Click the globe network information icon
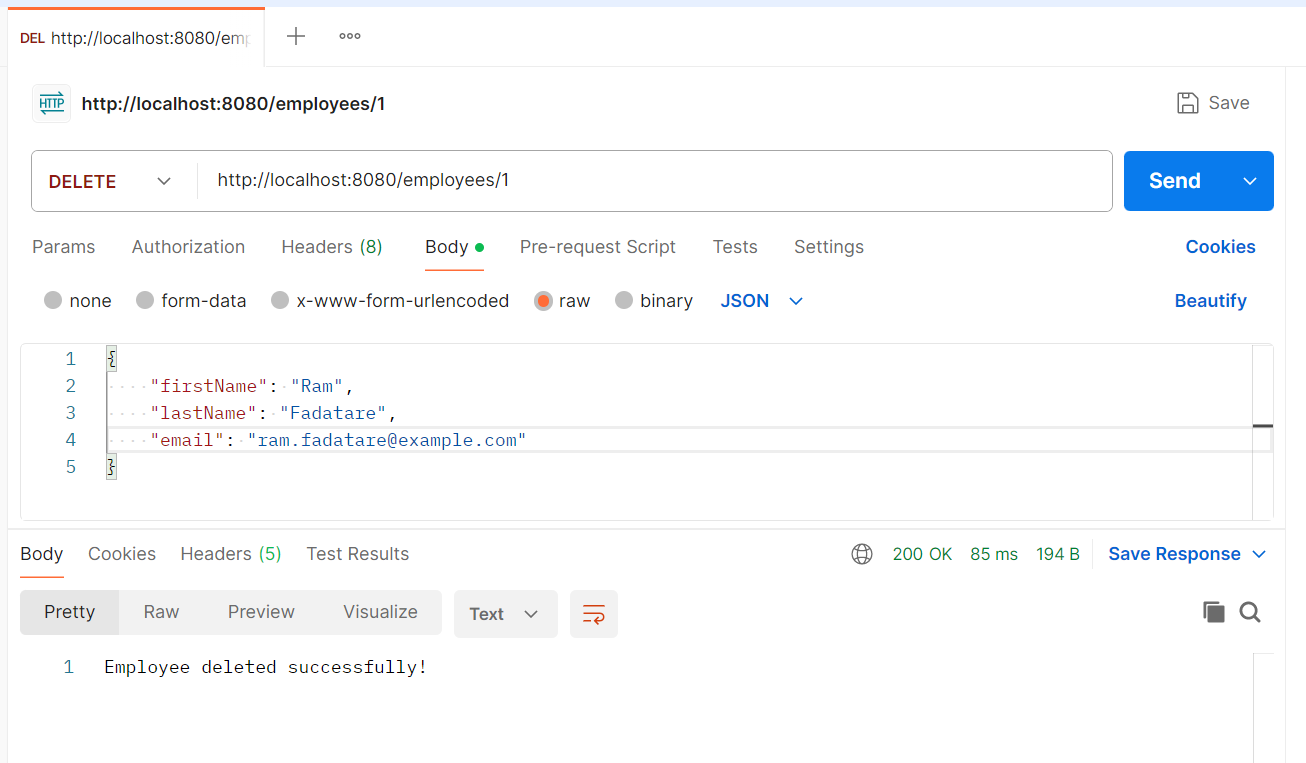1306x763 pixels. (x=861, y=554)
